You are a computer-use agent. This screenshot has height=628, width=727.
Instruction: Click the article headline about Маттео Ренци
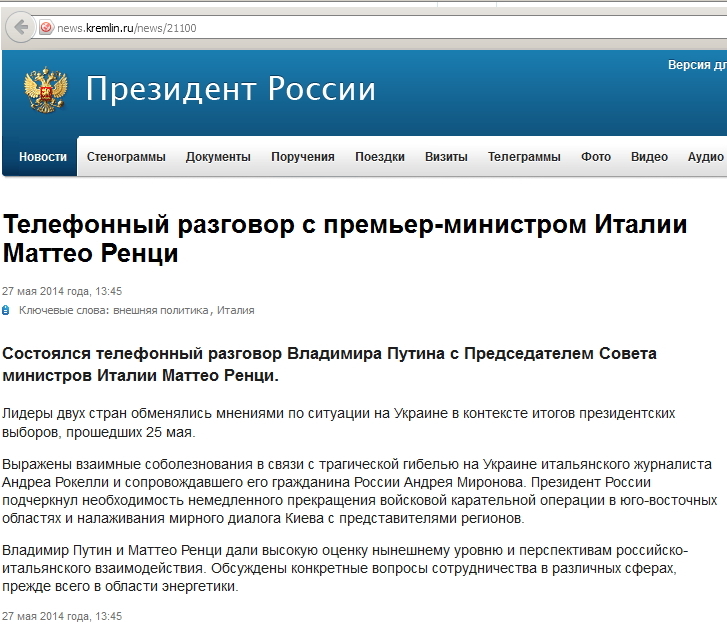pos(345,238)
